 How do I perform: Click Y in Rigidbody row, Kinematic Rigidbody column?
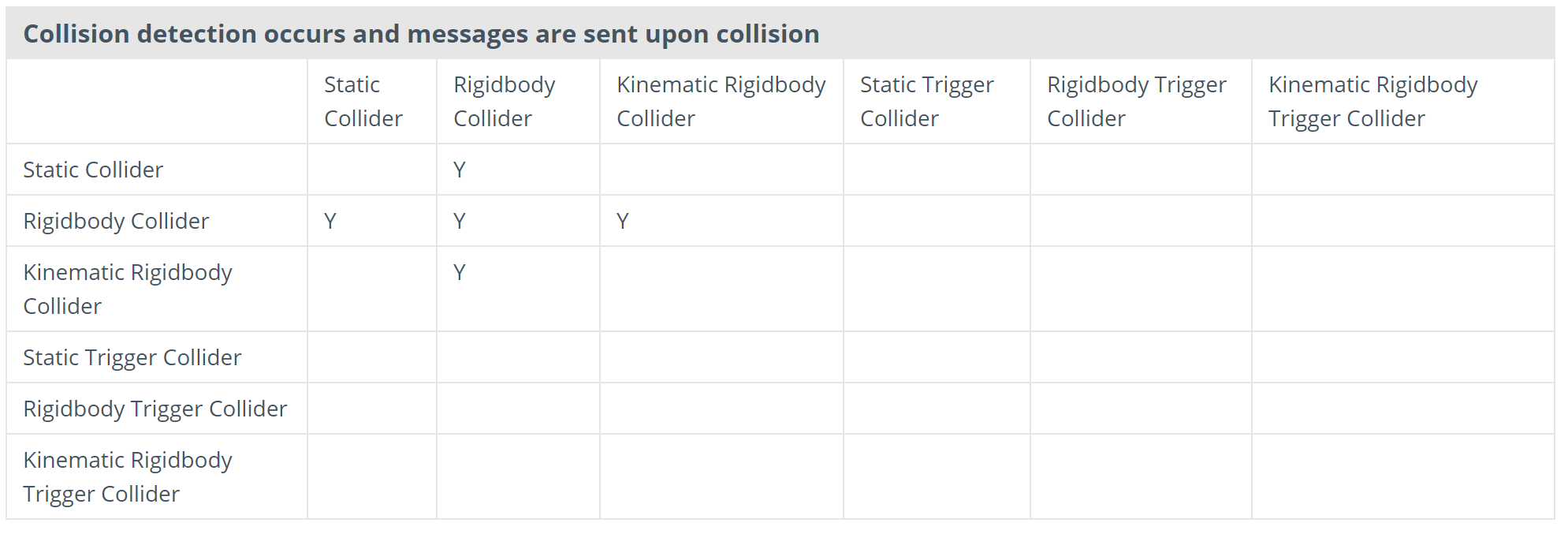pos(623,221)
